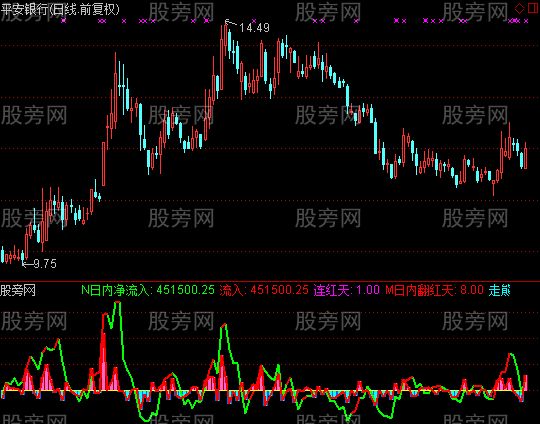The height and width of the screenshot is (424, 540).
Task: Click the 14.49 high price label
Action: [254, 28]
